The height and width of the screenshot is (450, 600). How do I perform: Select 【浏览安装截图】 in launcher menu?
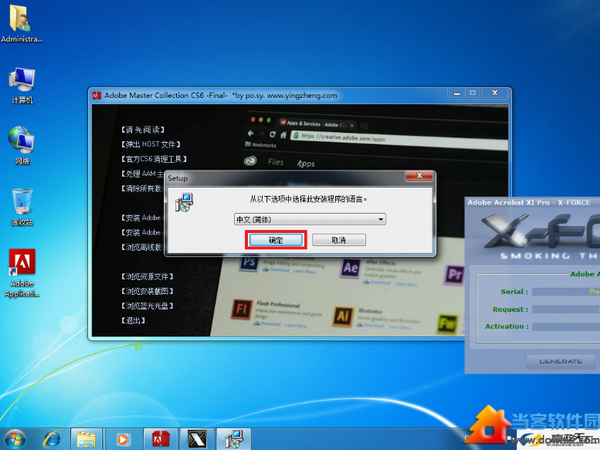tap(147, 291)
